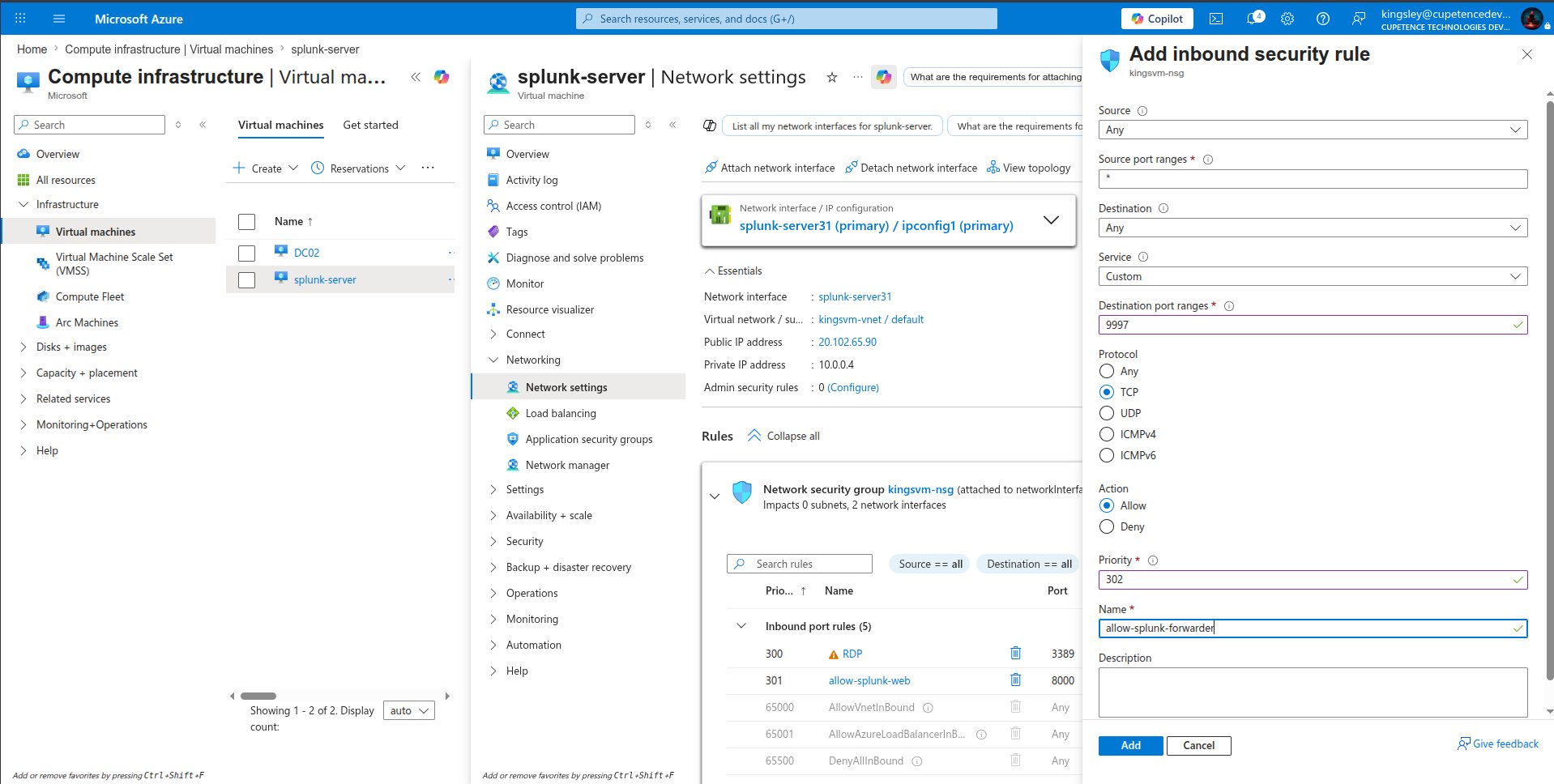Collapse the Infrastructure tree node
The width and height of the screenshot is (1554, 784).
tap(23, 204)
